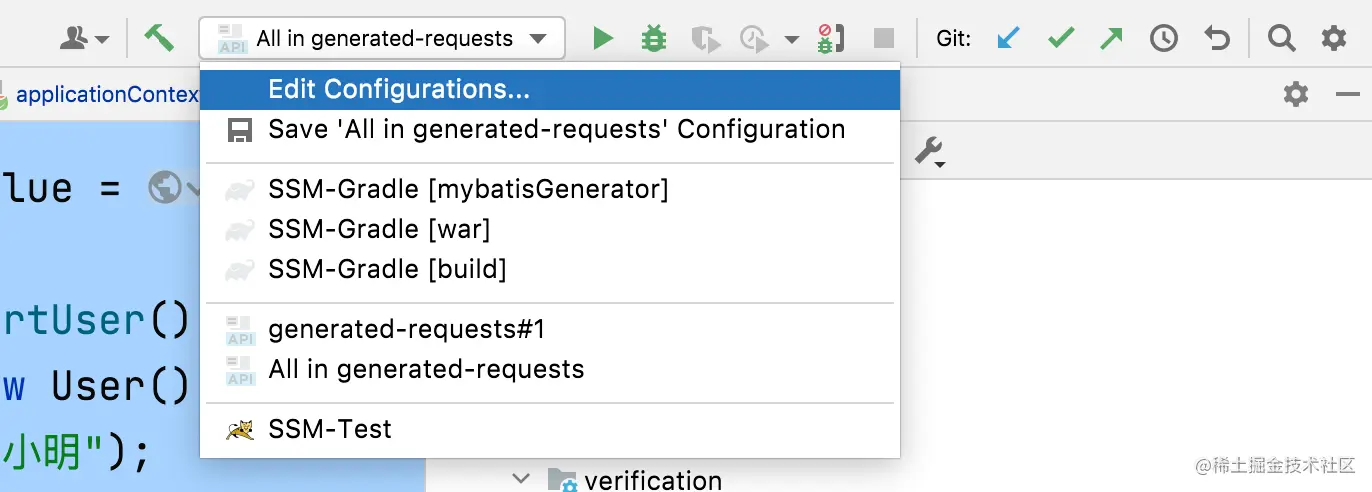Choose SSM-Gradle [mybatisGenerator] configuration
Screen dimensions: 1372x492
[468, 189]
